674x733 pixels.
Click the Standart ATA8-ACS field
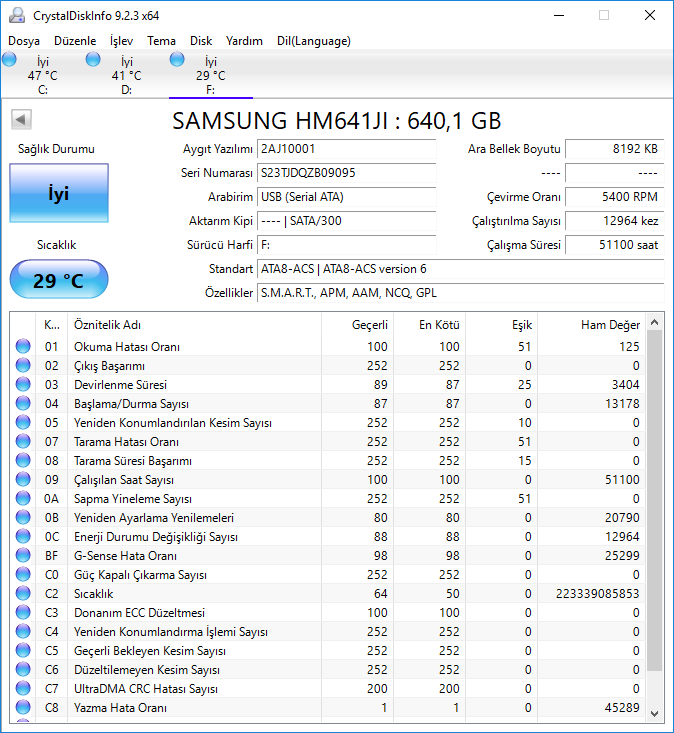pyautogui.click(x=460, y=269)
